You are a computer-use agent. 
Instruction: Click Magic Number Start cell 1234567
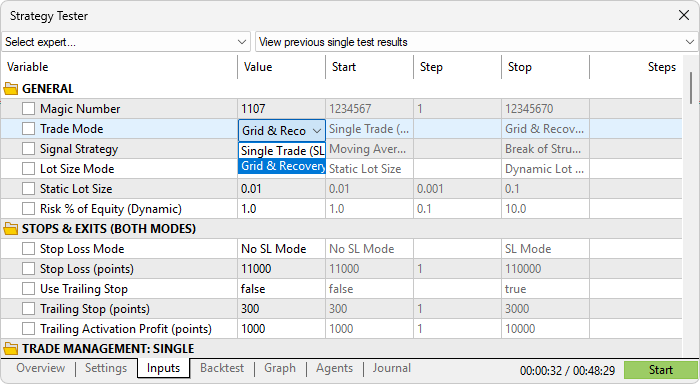coord(370,109)
